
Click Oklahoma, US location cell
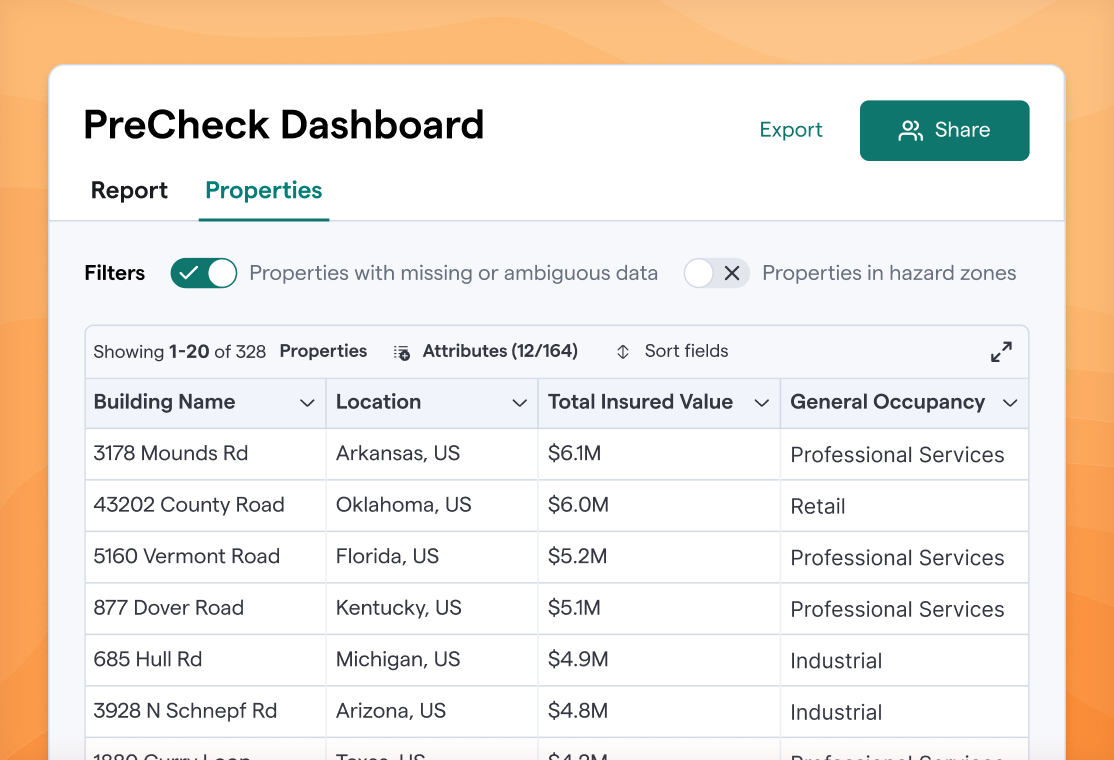(x=432, y=505)
